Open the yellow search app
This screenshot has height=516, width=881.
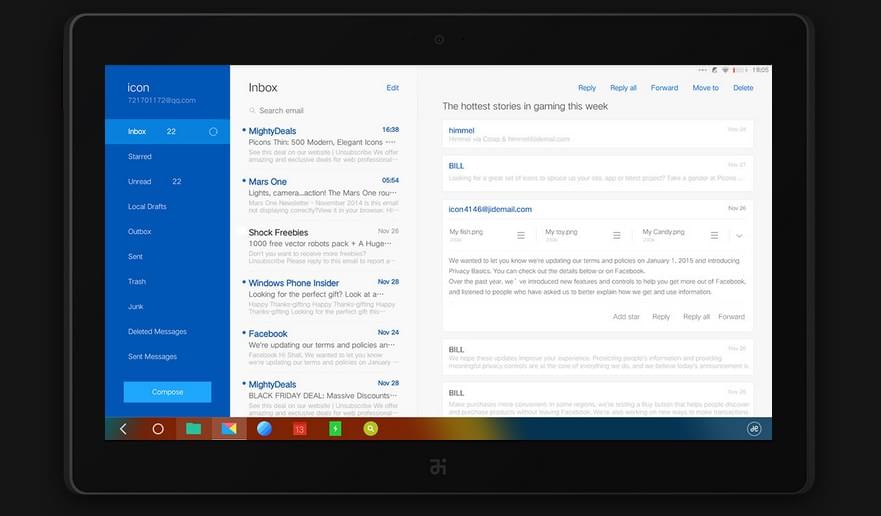[x=370, y=429]
